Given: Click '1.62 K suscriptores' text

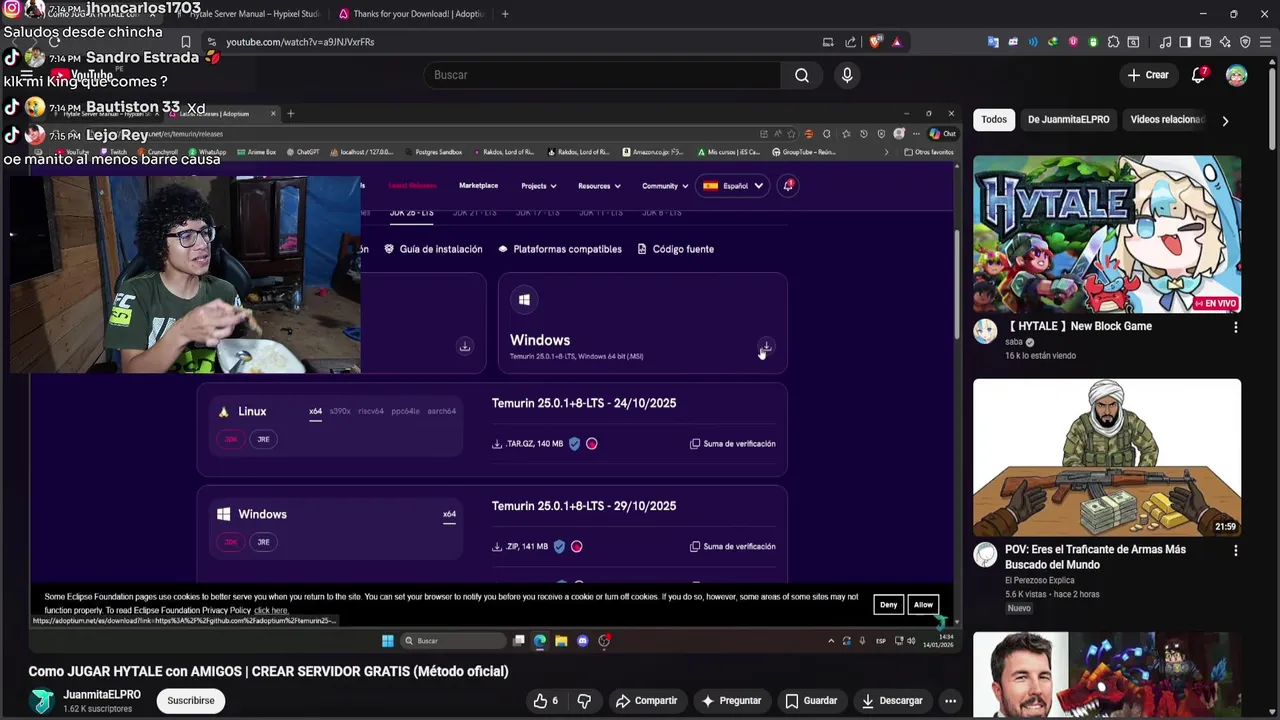Looking at the screenshot, I should [97, 709].
